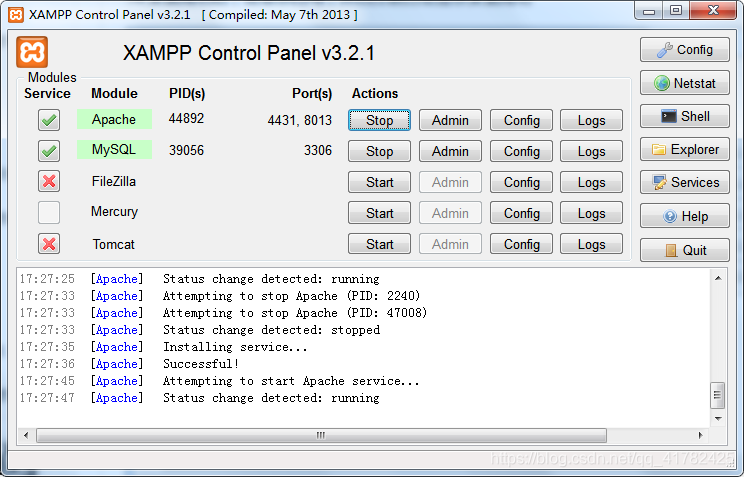
Task: Click the XAMPP title bar icon
Action: [16, 15]
